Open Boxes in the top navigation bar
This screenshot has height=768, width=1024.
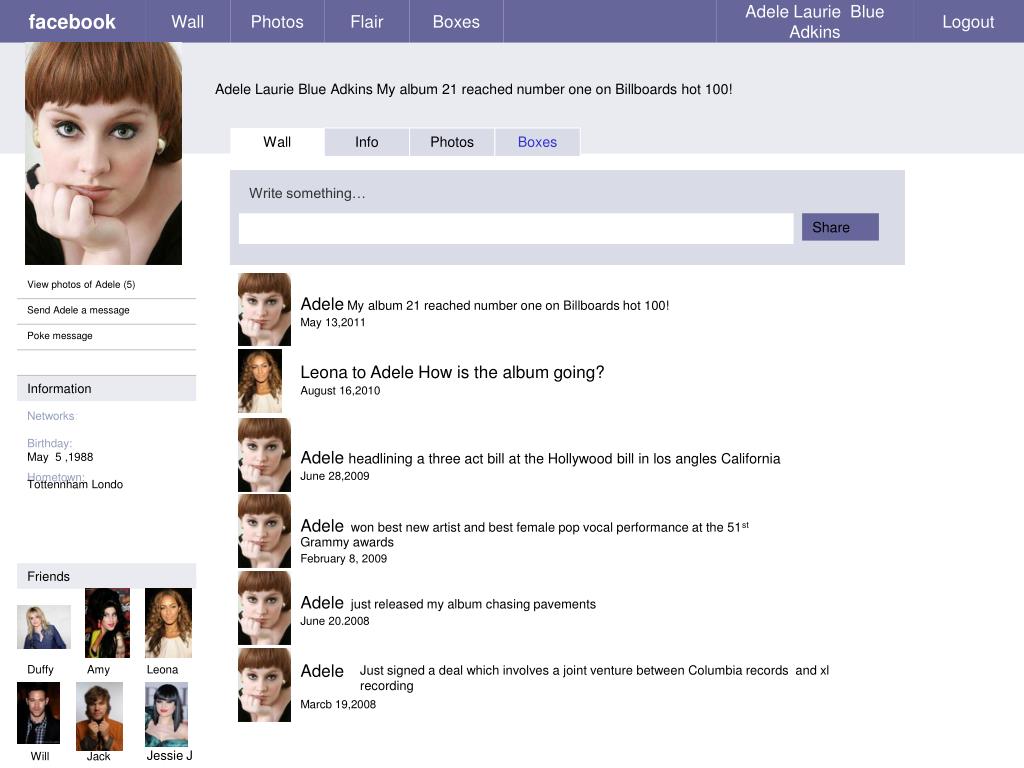pos(456,22)
